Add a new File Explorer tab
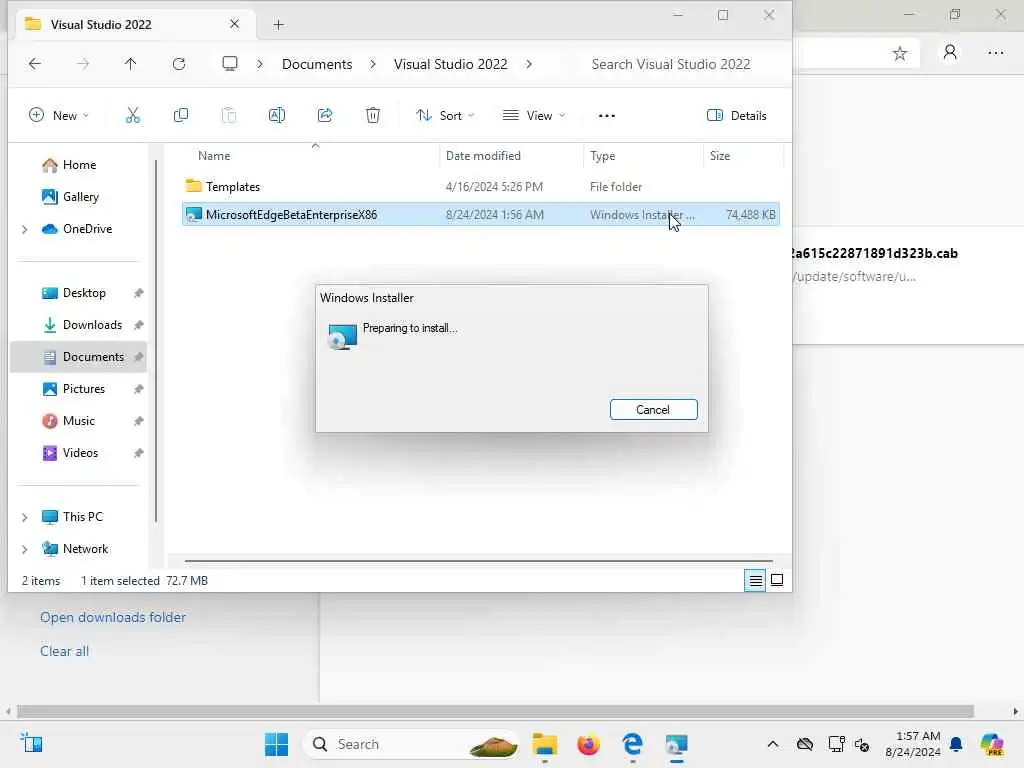This screenshot has width=1024, height=768. click(x=278, y=25)
